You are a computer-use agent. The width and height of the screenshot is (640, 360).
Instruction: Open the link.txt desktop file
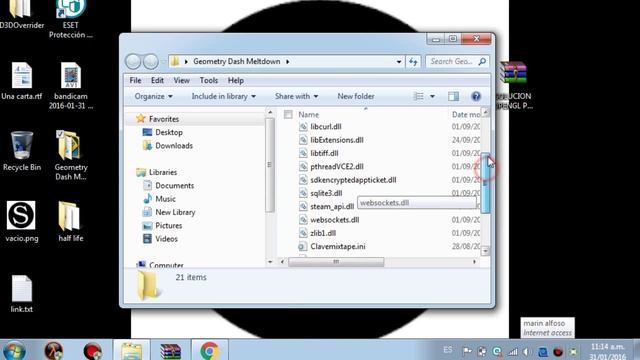click(22, 294)
